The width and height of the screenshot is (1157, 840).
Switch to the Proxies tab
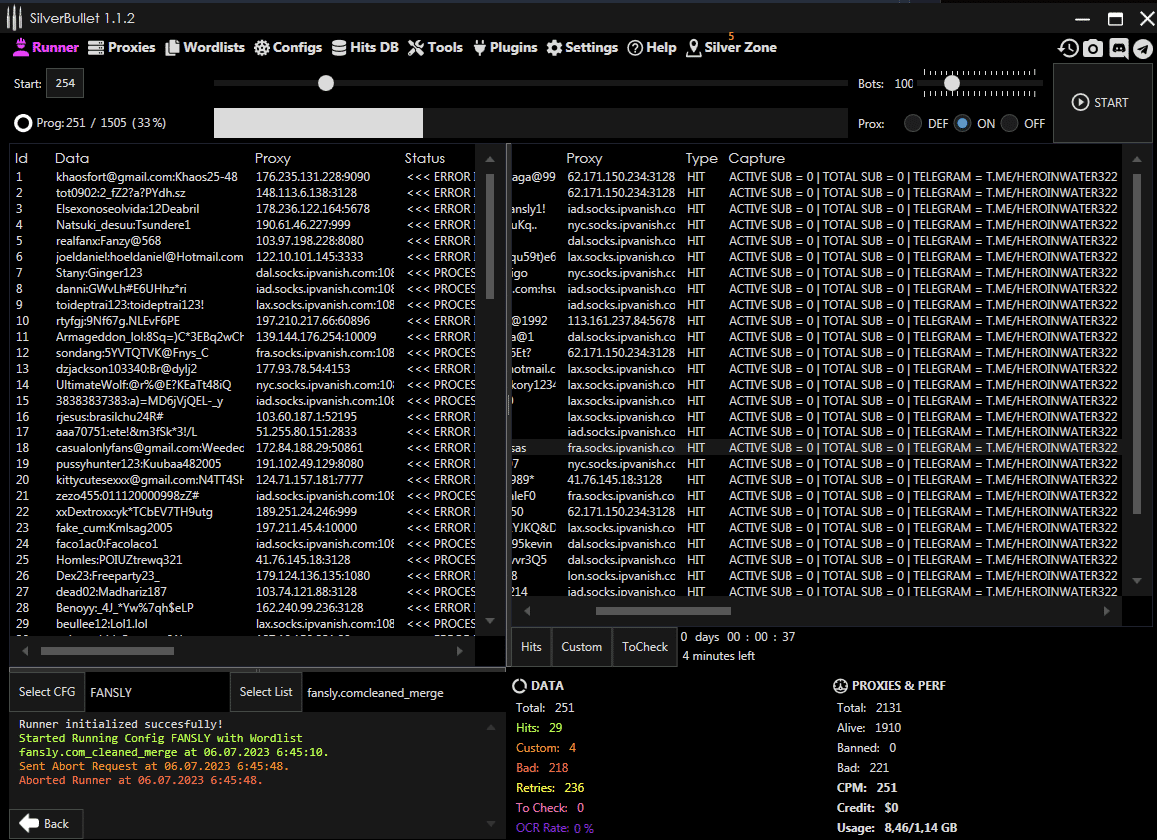122,47
